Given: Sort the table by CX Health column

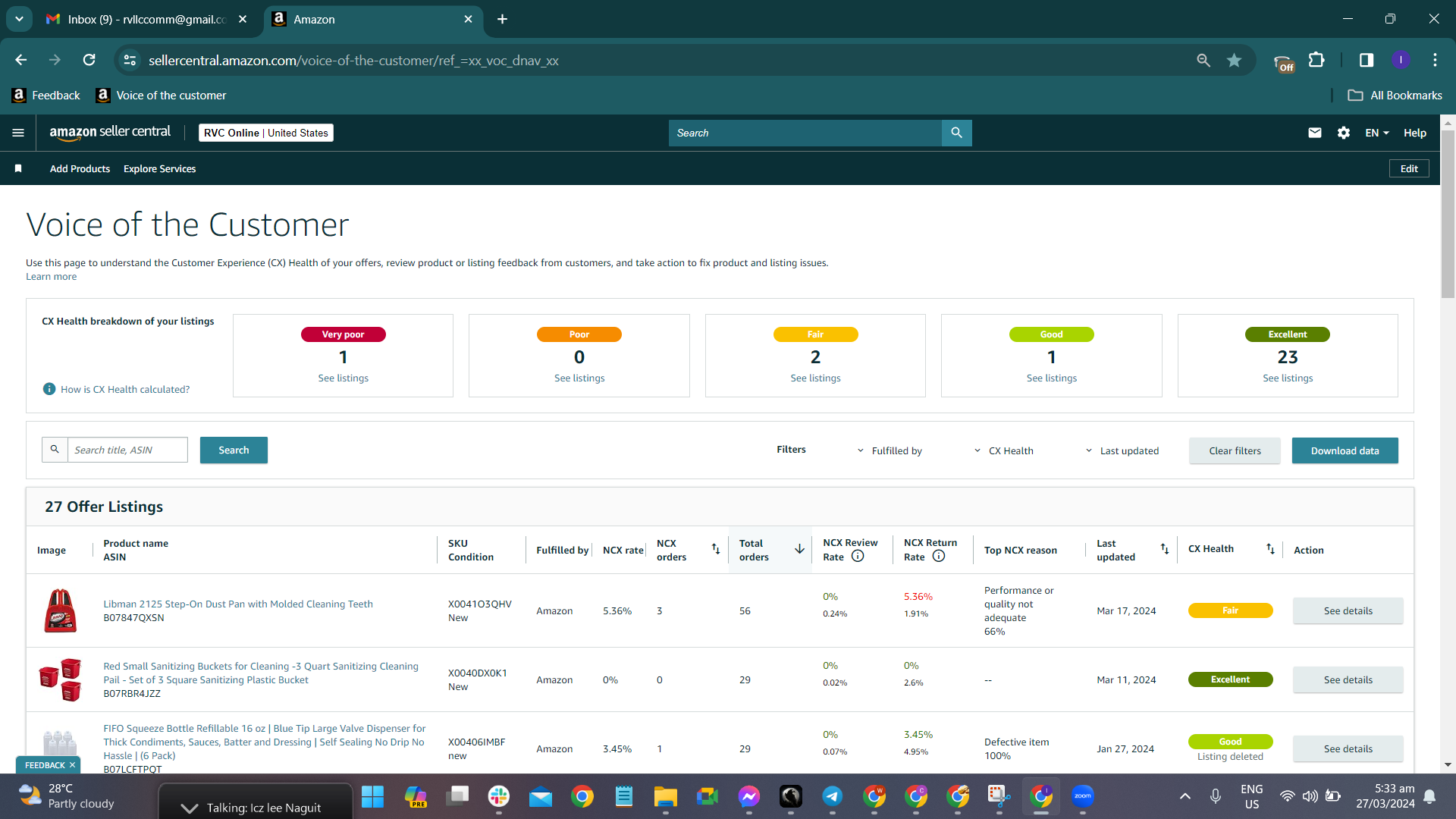Looking at the screenshot, I should click(1270, 549).
